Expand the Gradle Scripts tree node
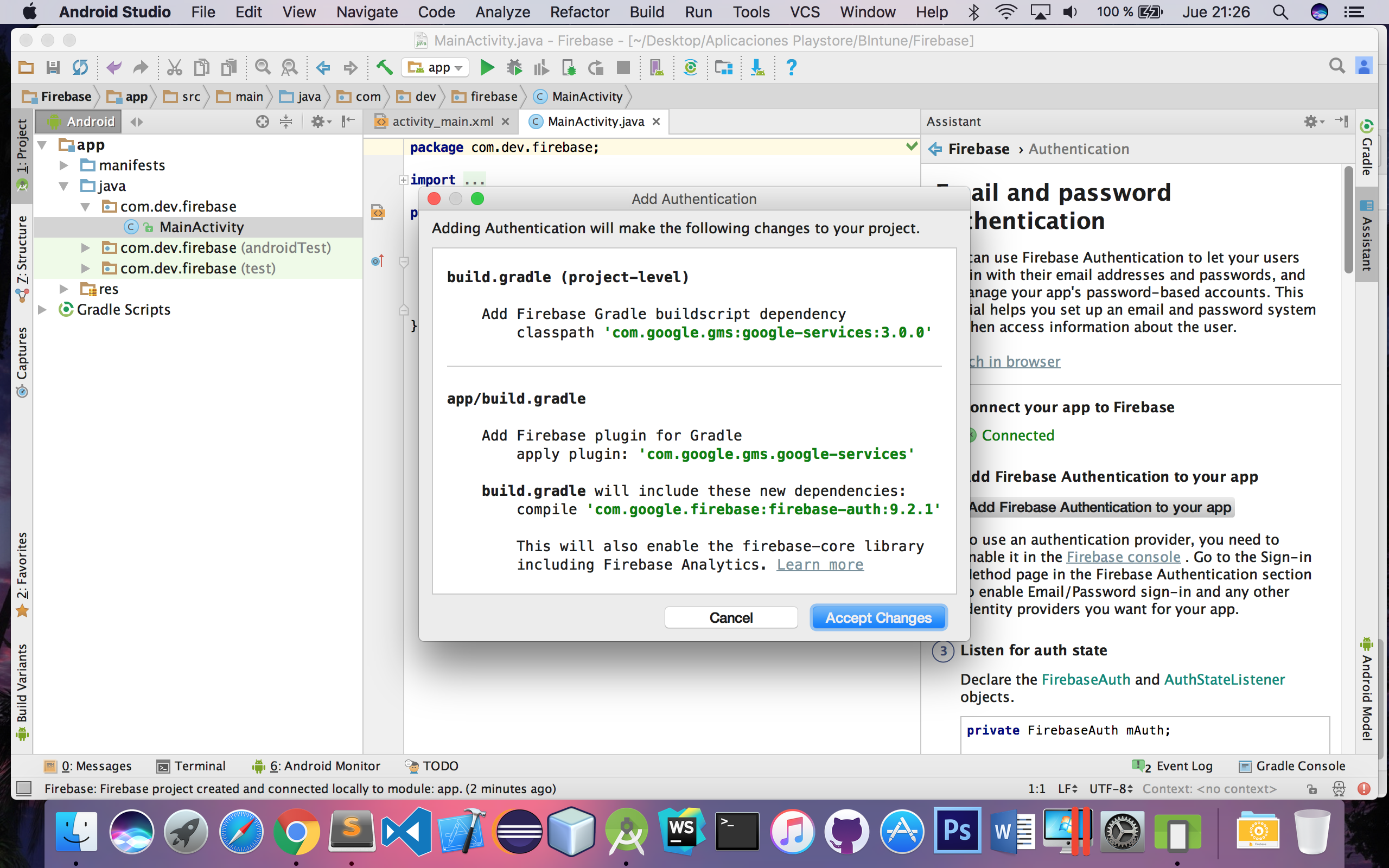Screen dimensions: 1389x868 tap(42, 310)
